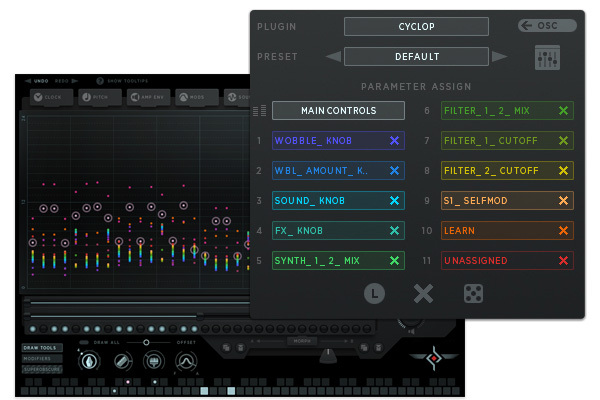The width and height of the screenshot is (600, 400).
Task: Remove the WOBBLE_KNOB assignment with its X
Action: [395, 140]
